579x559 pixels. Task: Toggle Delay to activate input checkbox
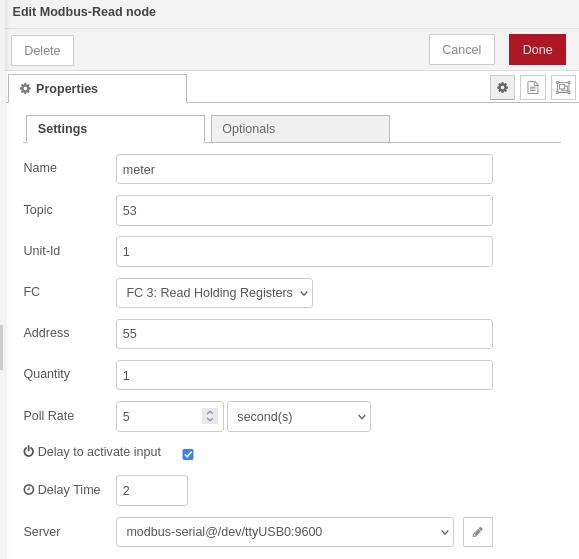(x=188, y=454)
